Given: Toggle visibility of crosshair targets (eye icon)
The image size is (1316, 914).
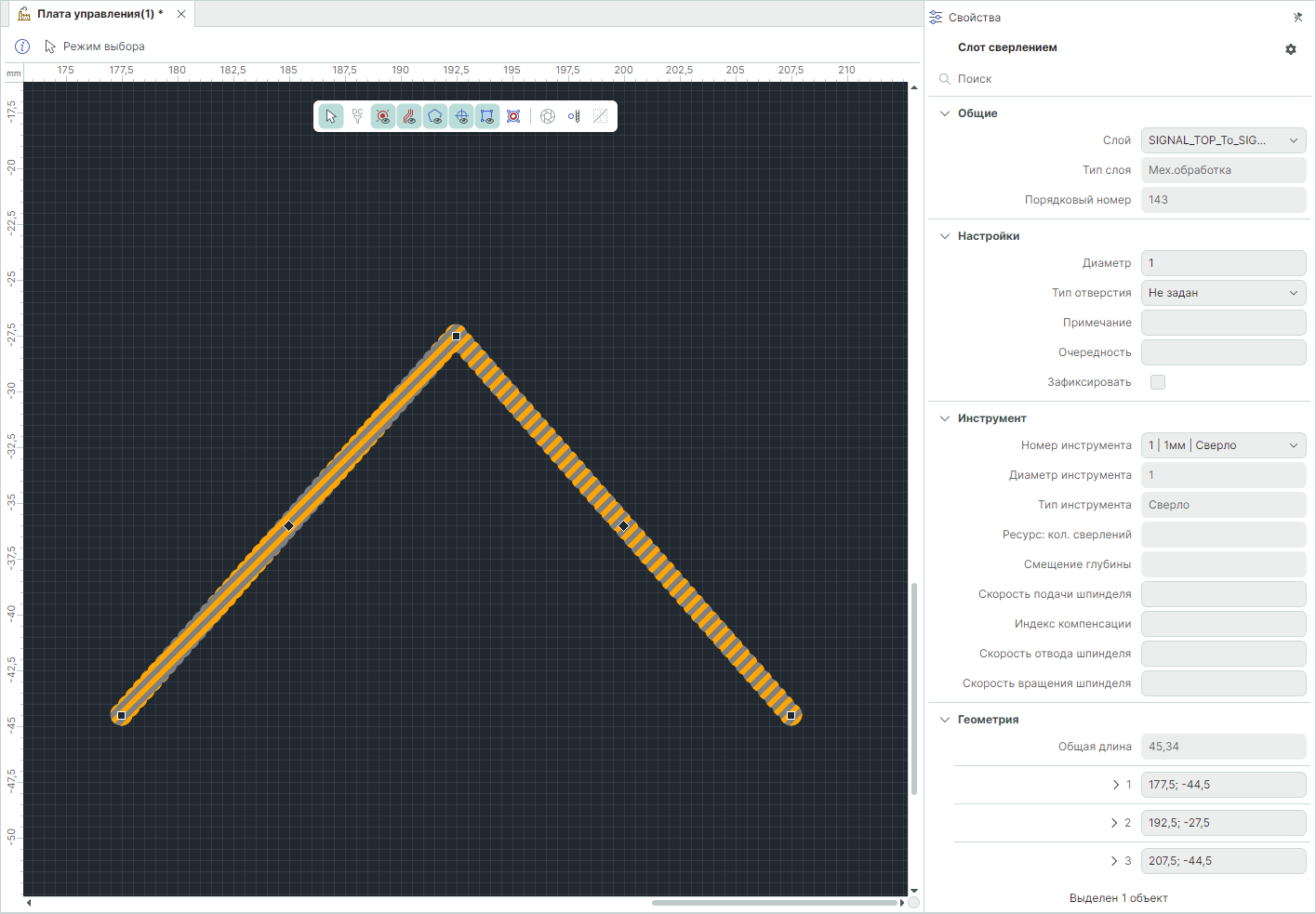Looking at the screenshot, I should pyautogui.click(x=461, y=116).
